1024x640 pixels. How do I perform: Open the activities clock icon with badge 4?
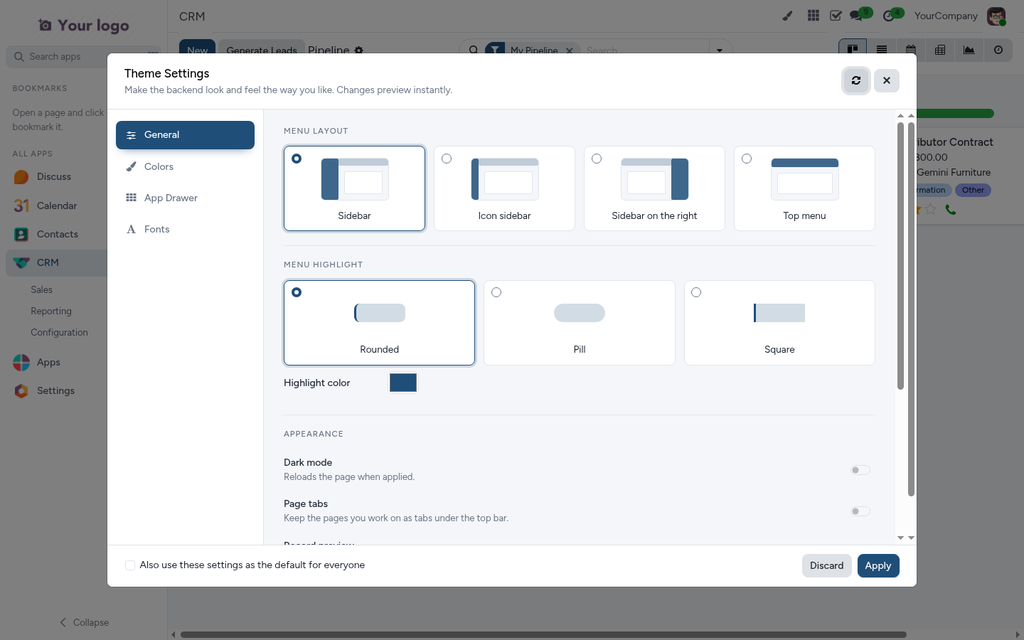tap(889, 16)
